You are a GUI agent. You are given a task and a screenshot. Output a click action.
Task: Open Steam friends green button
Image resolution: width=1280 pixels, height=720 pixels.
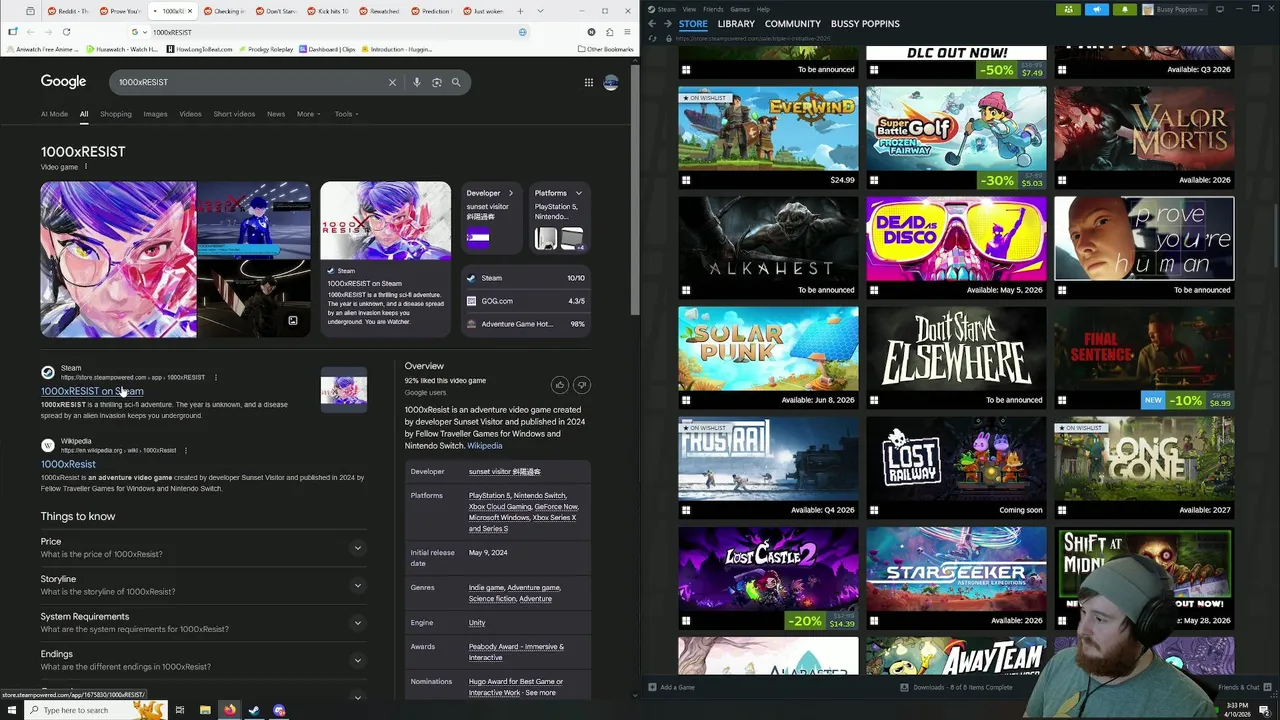[1068, 9]
